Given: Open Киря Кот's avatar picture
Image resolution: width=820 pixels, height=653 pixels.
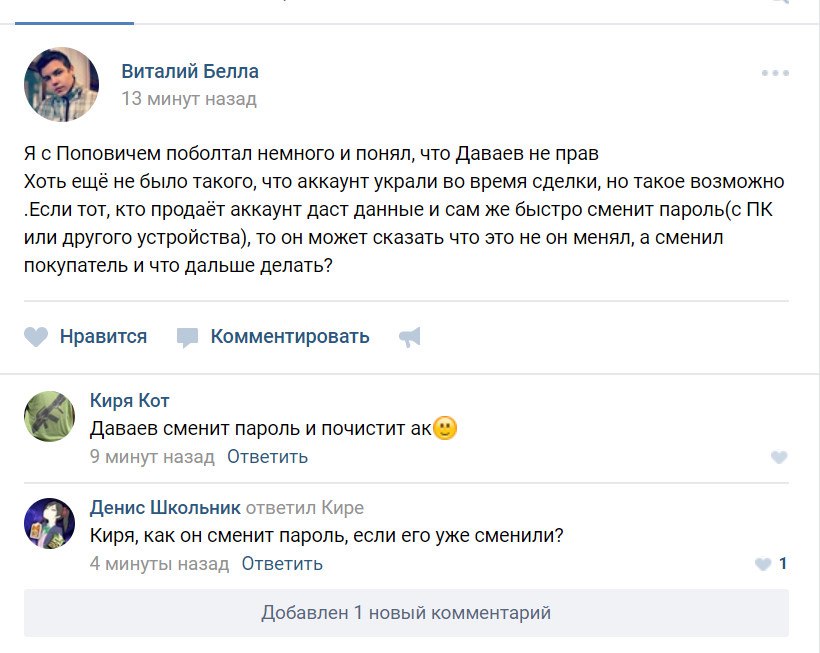Looking at the screenshot, I should coord(49,416).
